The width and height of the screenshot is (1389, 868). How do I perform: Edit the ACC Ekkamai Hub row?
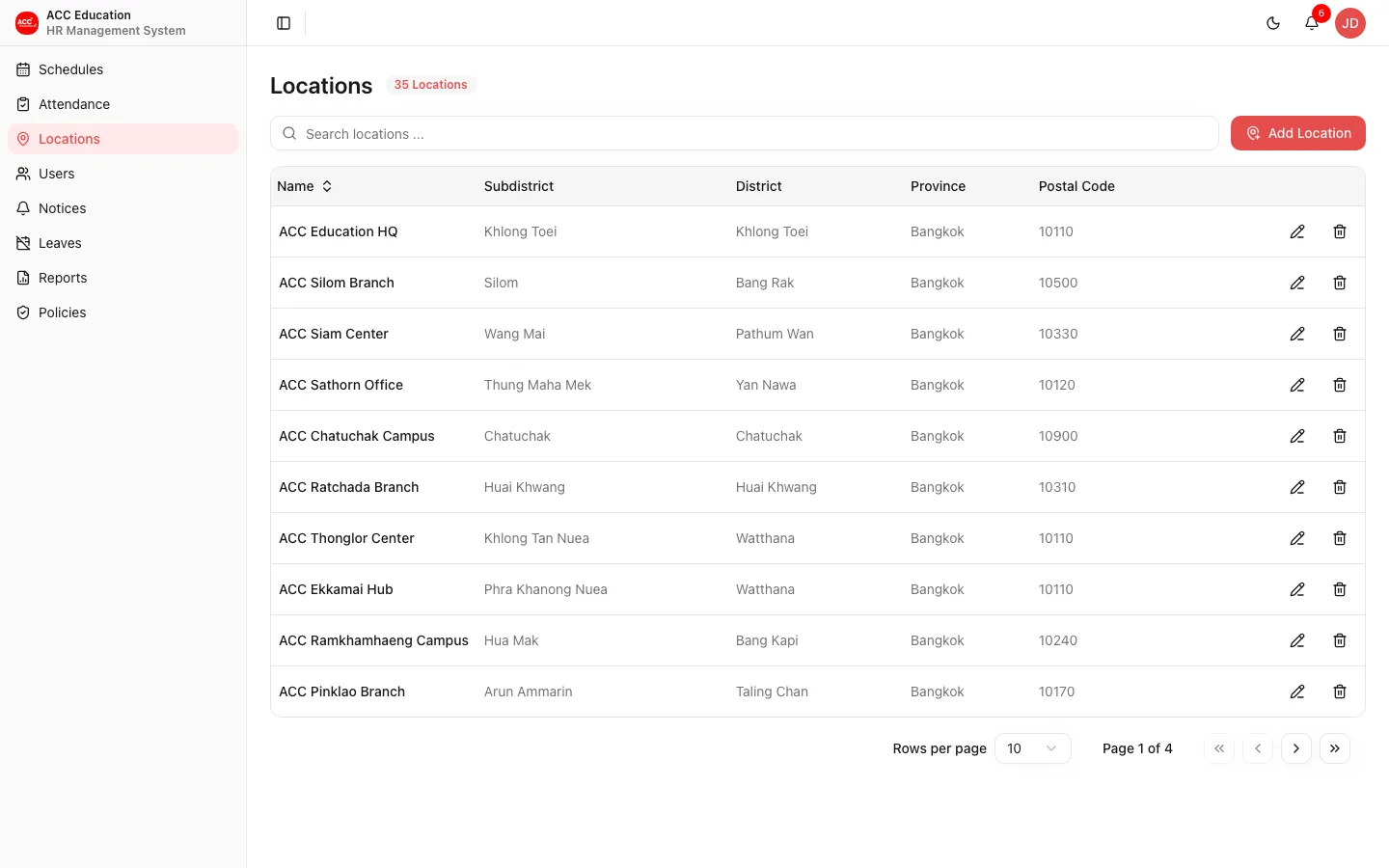1297,589
